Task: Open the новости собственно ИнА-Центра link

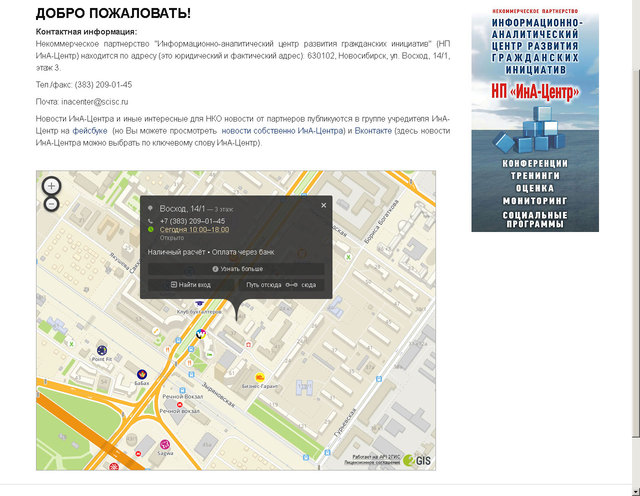Action: coord(282,131)
